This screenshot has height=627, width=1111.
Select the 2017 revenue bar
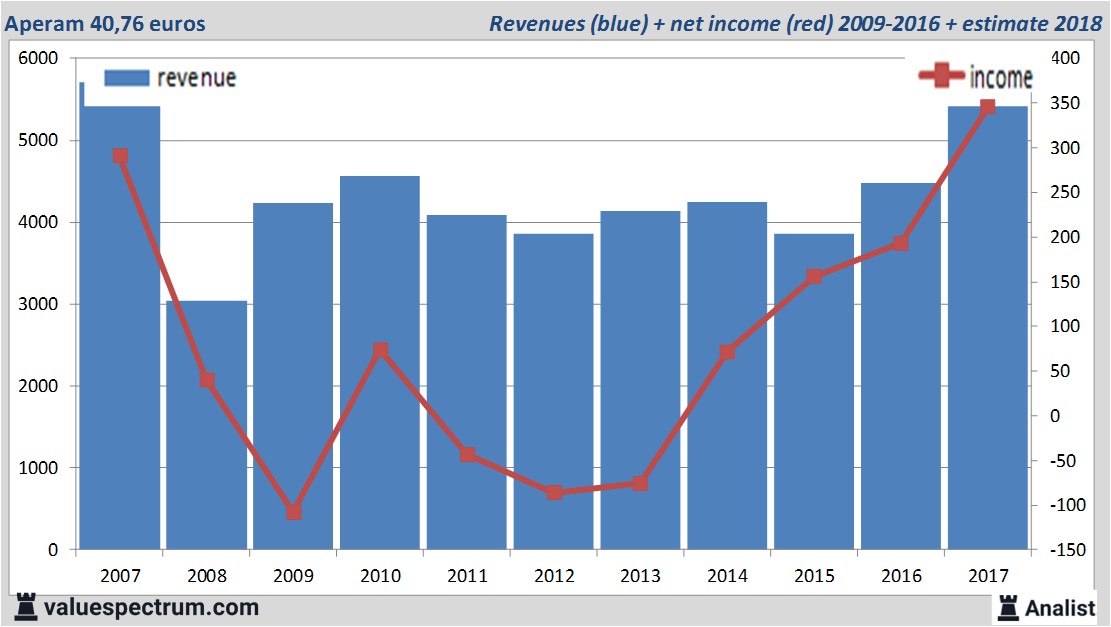[988, 327]
